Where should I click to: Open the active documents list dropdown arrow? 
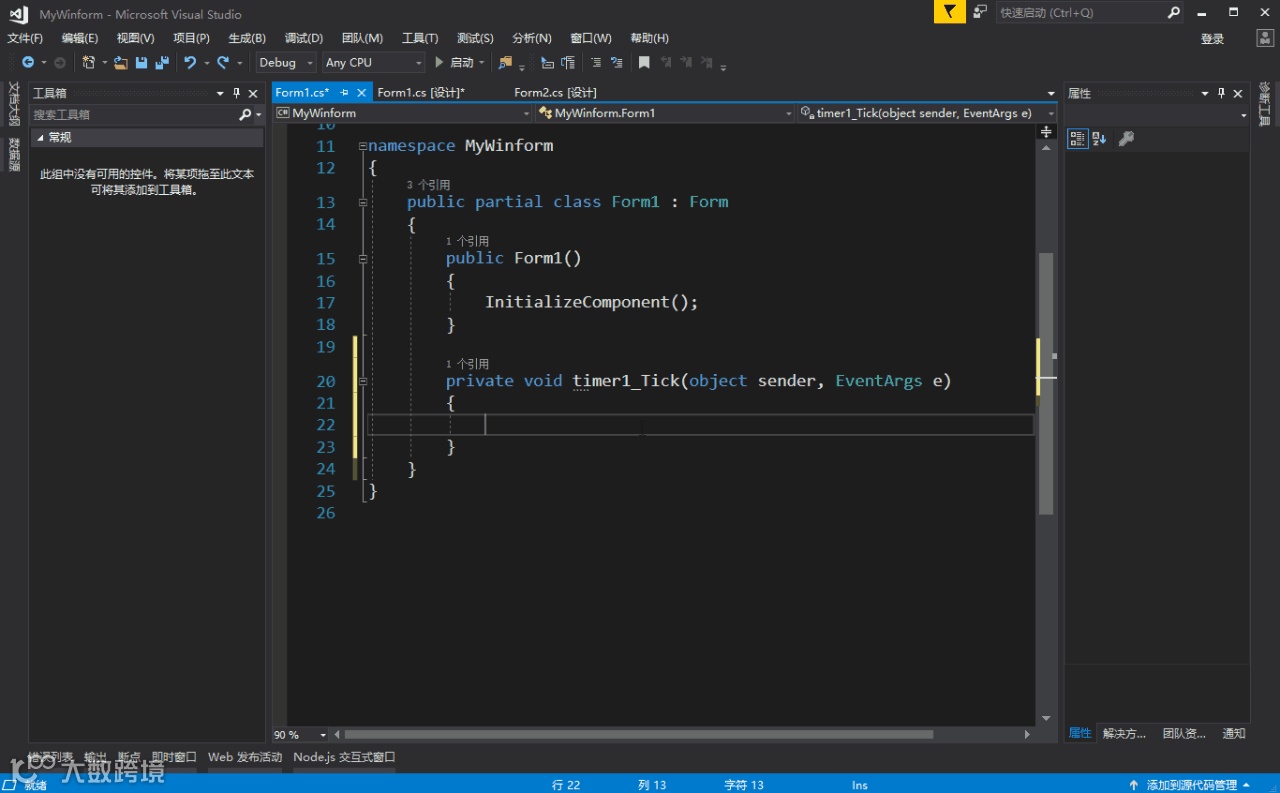coord(1050,93)
